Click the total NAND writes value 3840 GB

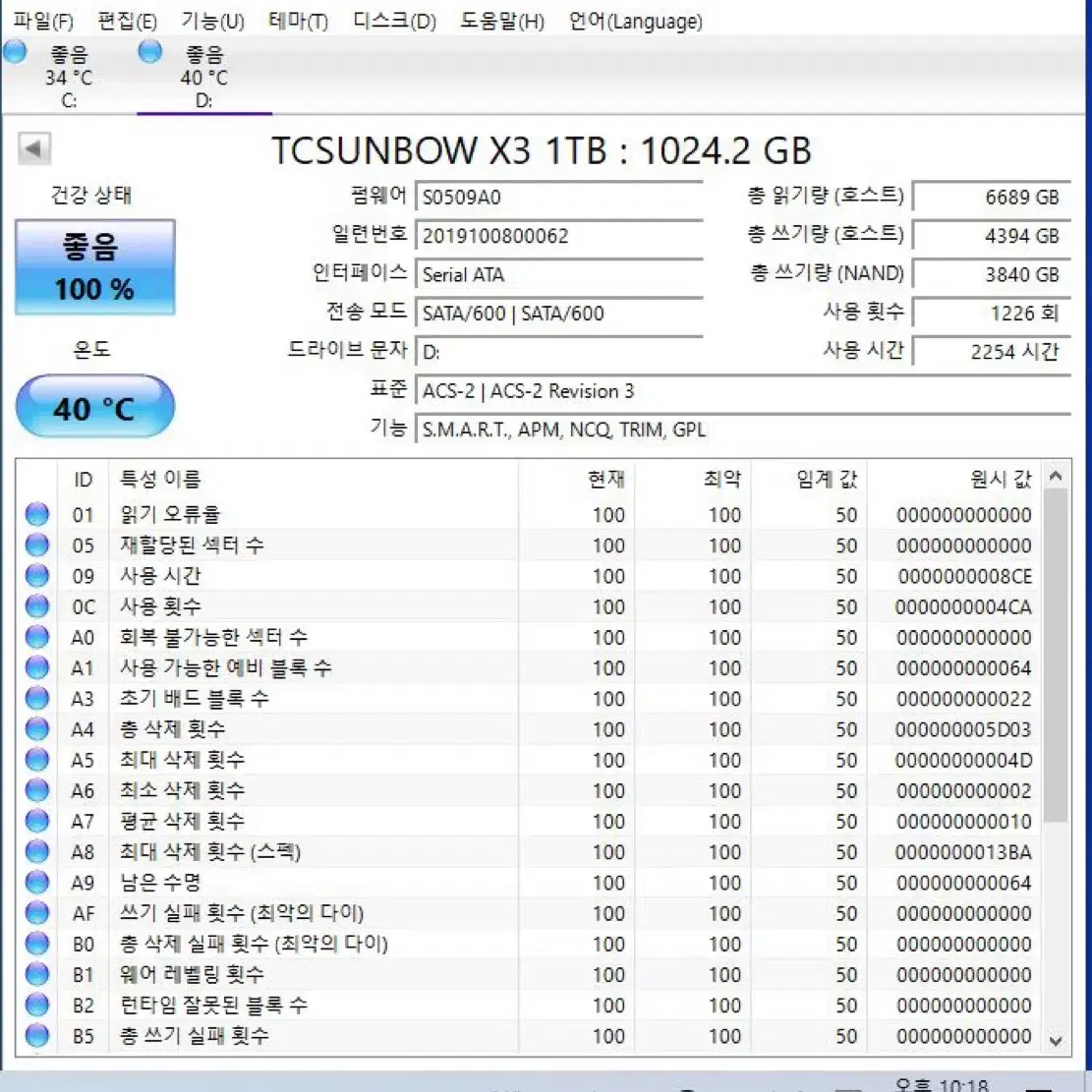pos(992,275)
